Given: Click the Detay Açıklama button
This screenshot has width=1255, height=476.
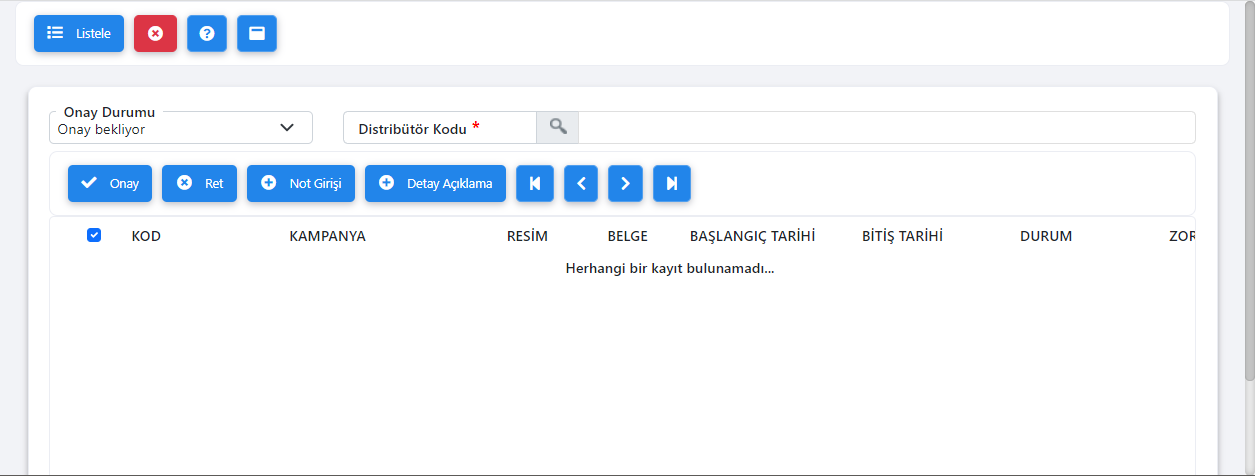Looking at the screenshot, I should tap(435, 183).
